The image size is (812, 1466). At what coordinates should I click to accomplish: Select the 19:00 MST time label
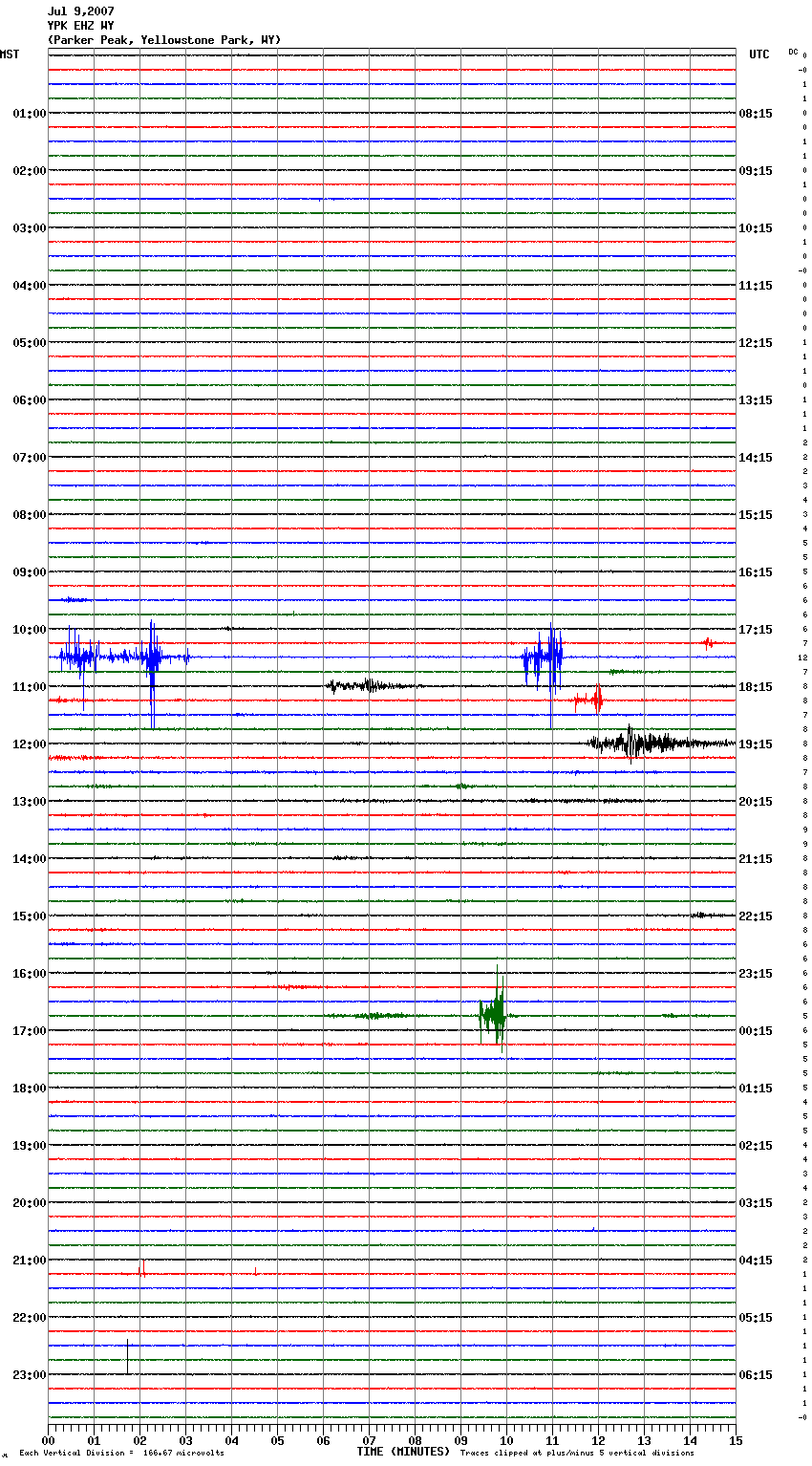pyautogui.click(x=29, y=1146)
